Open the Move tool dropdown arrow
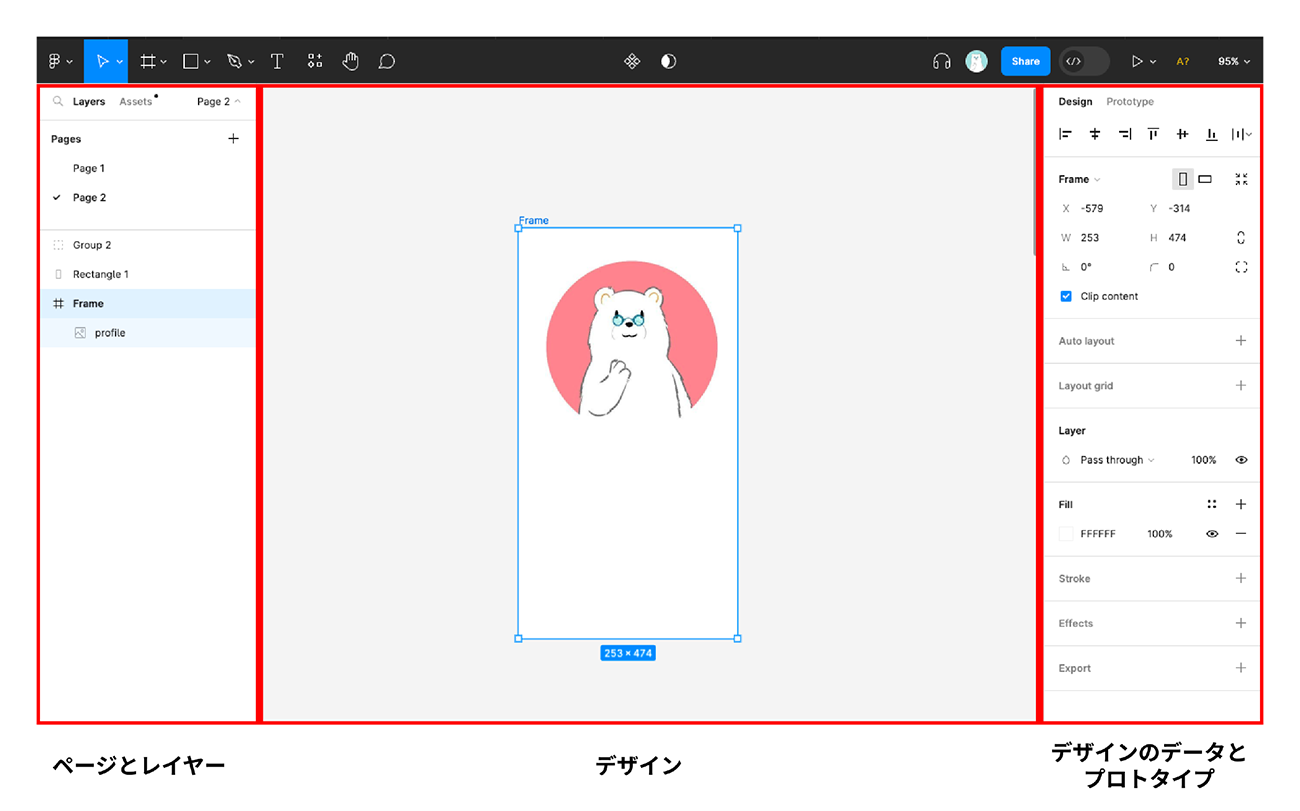Viewport: 1300px width, 811px height. tap(119, 62)
